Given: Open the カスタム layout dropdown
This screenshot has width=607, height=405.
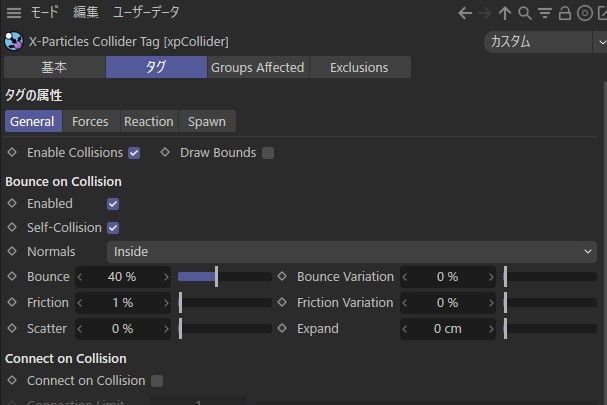Looking at the screenshot, I should [x=545, y=41].
